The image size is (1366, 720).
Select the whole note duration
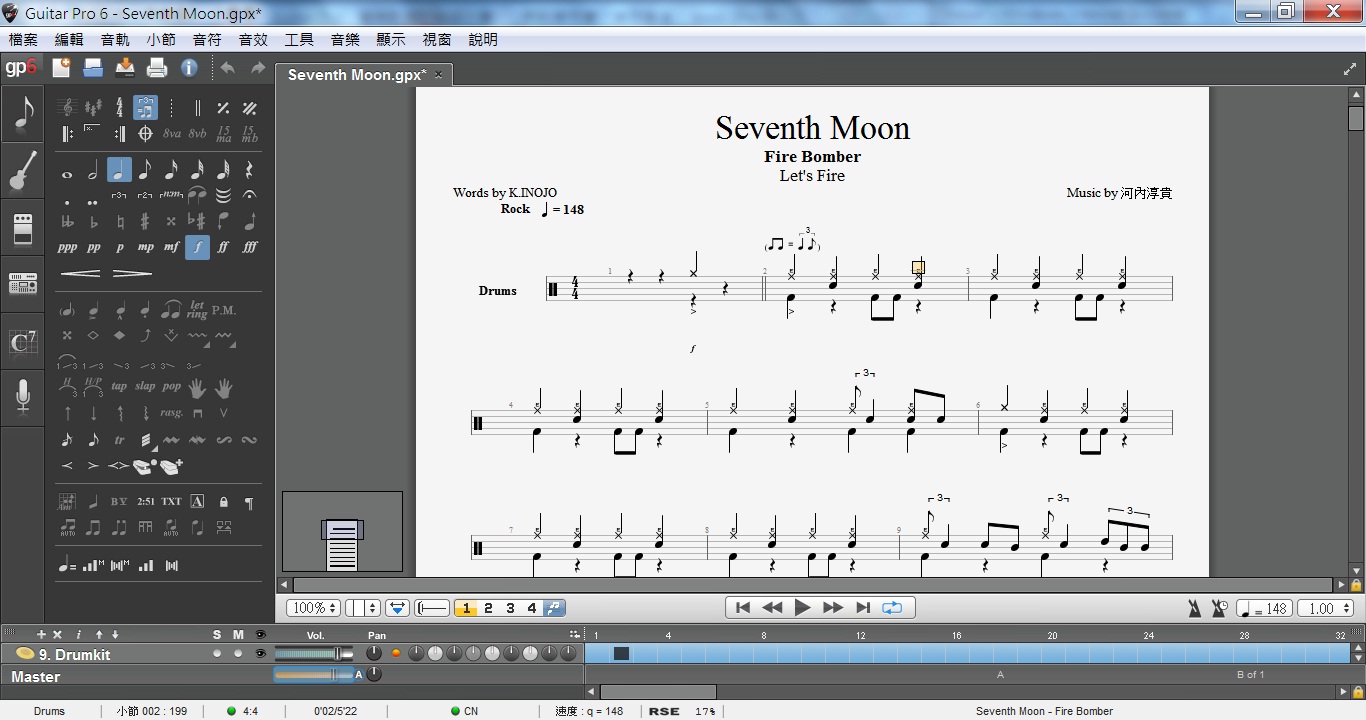(67, 174)
